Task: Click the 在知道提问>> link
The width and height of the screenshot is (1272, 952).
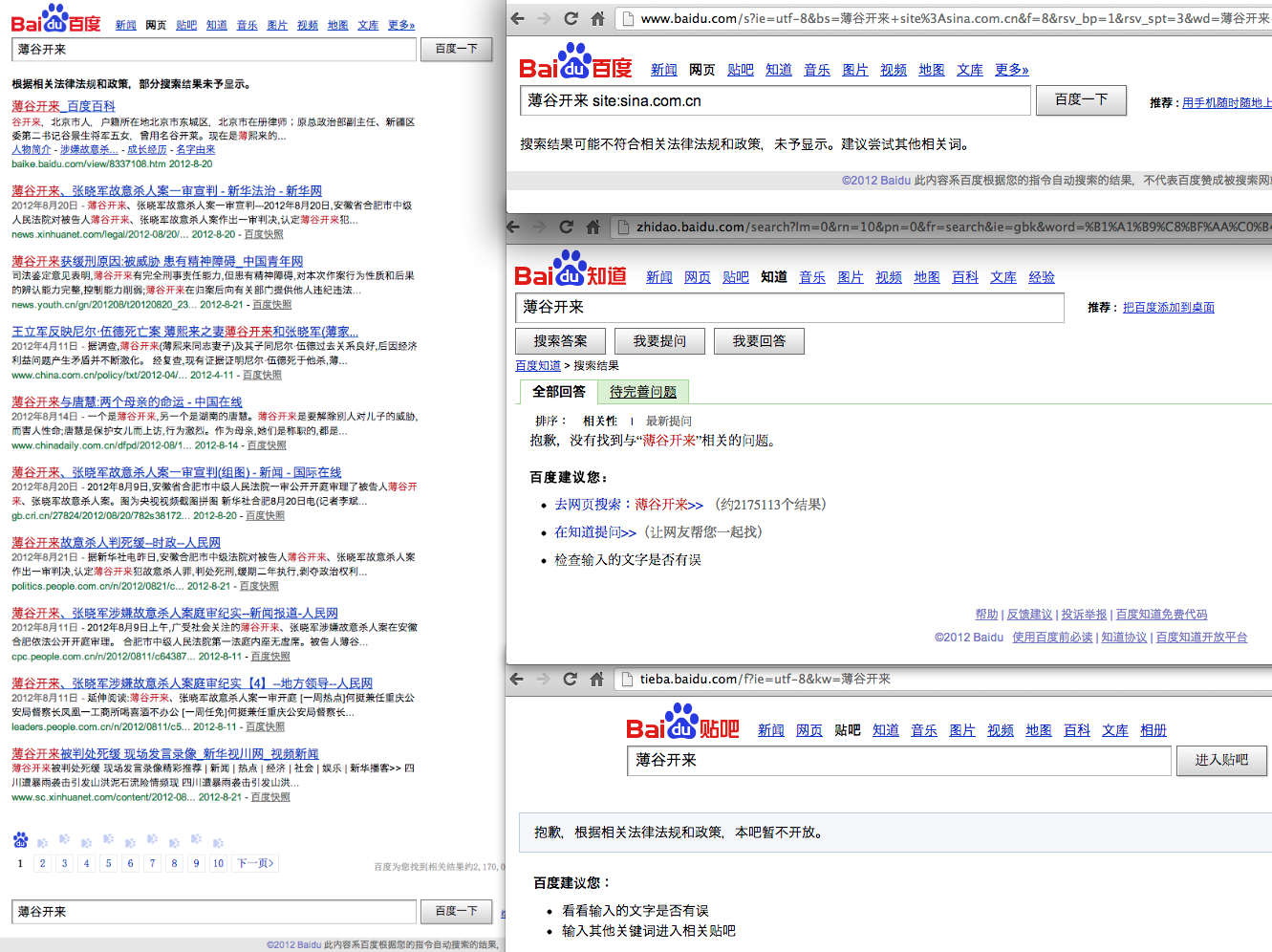Action: (x=595, y=532)
